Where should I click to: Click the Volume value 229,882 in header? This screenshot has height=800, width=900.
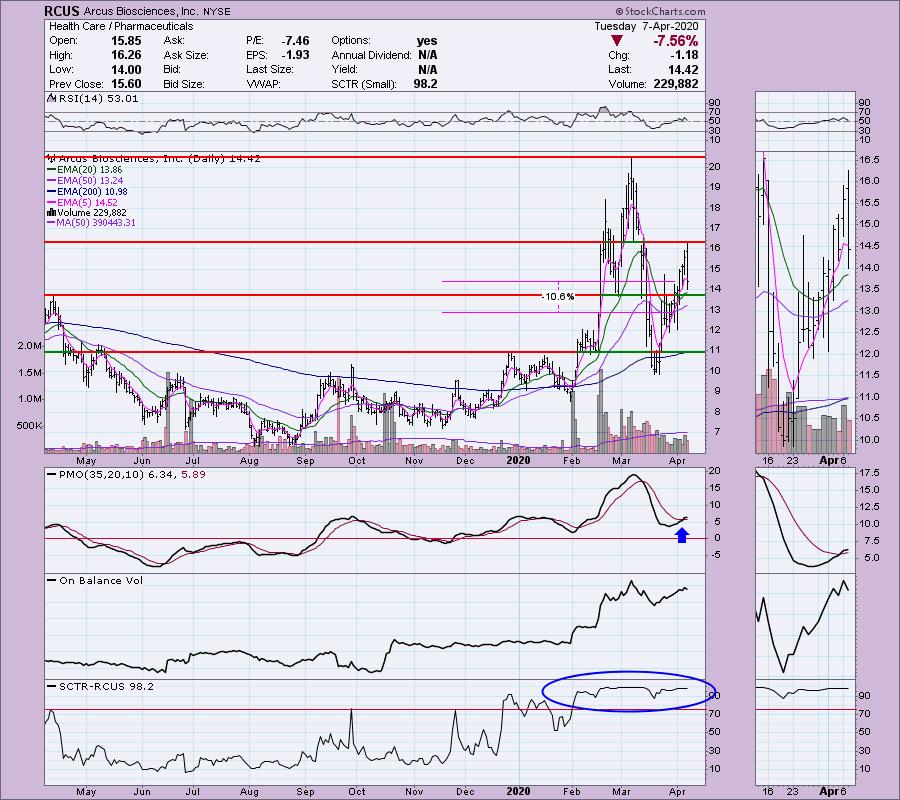(676, 84)
